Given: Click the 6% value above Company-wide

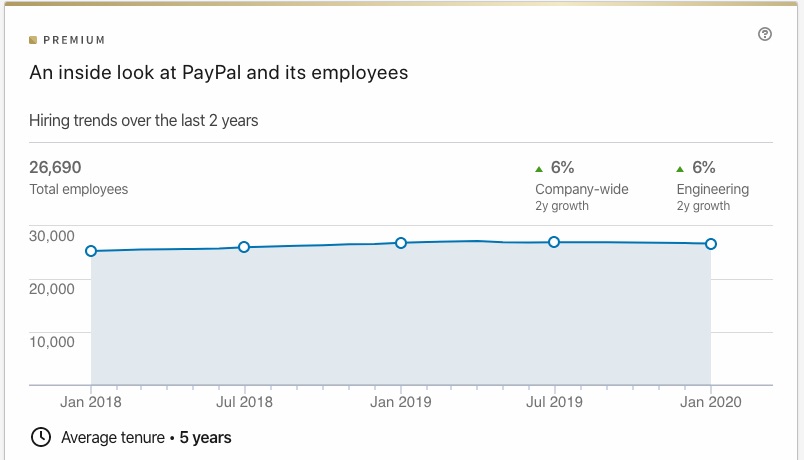Looking at the screenshot, I should click(x=562, y=167).
